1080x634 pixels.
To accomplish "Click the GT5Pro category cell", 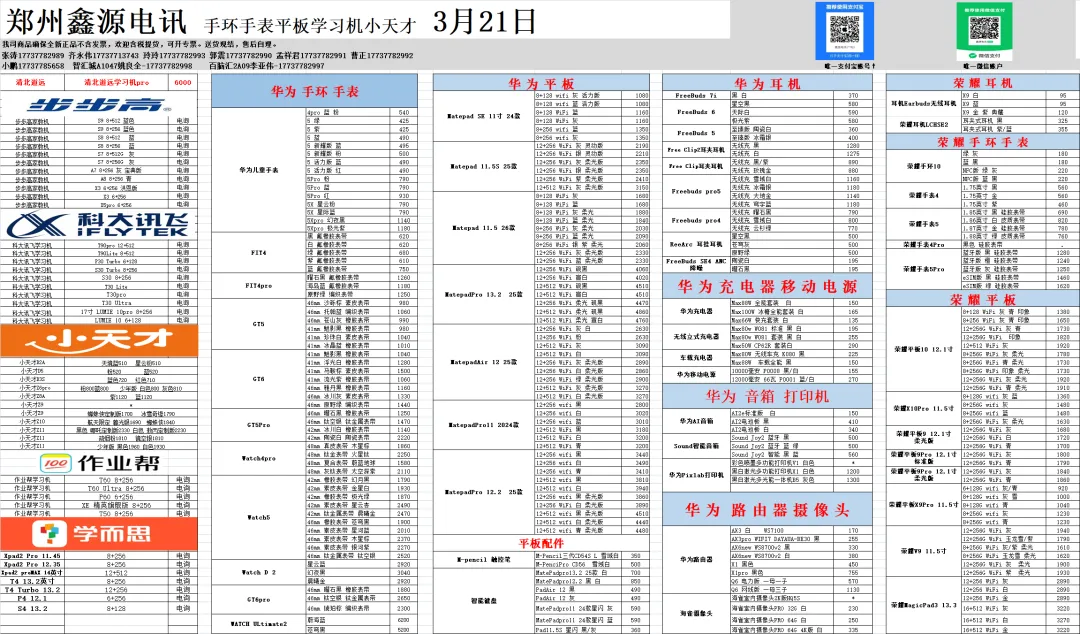I will 259,425.
